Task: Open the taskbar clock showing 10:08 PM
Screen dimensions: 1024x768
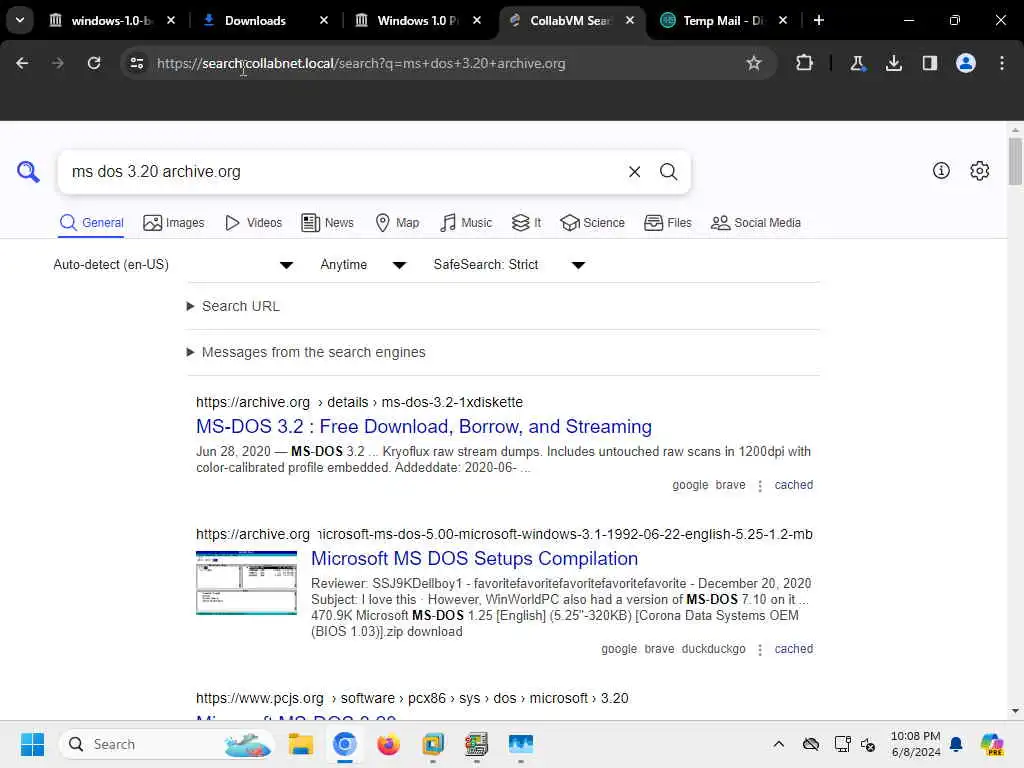Action: coord(916,744)
